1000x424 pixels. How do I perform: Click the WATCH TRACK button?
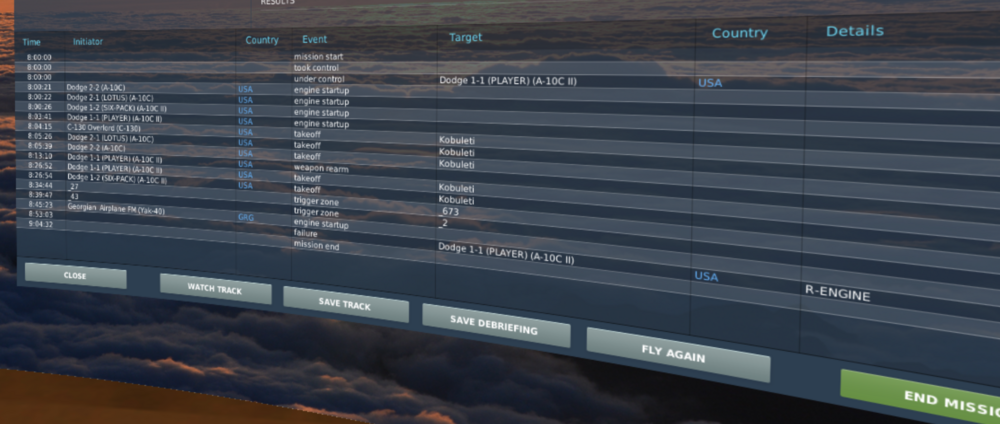point(215,289)
